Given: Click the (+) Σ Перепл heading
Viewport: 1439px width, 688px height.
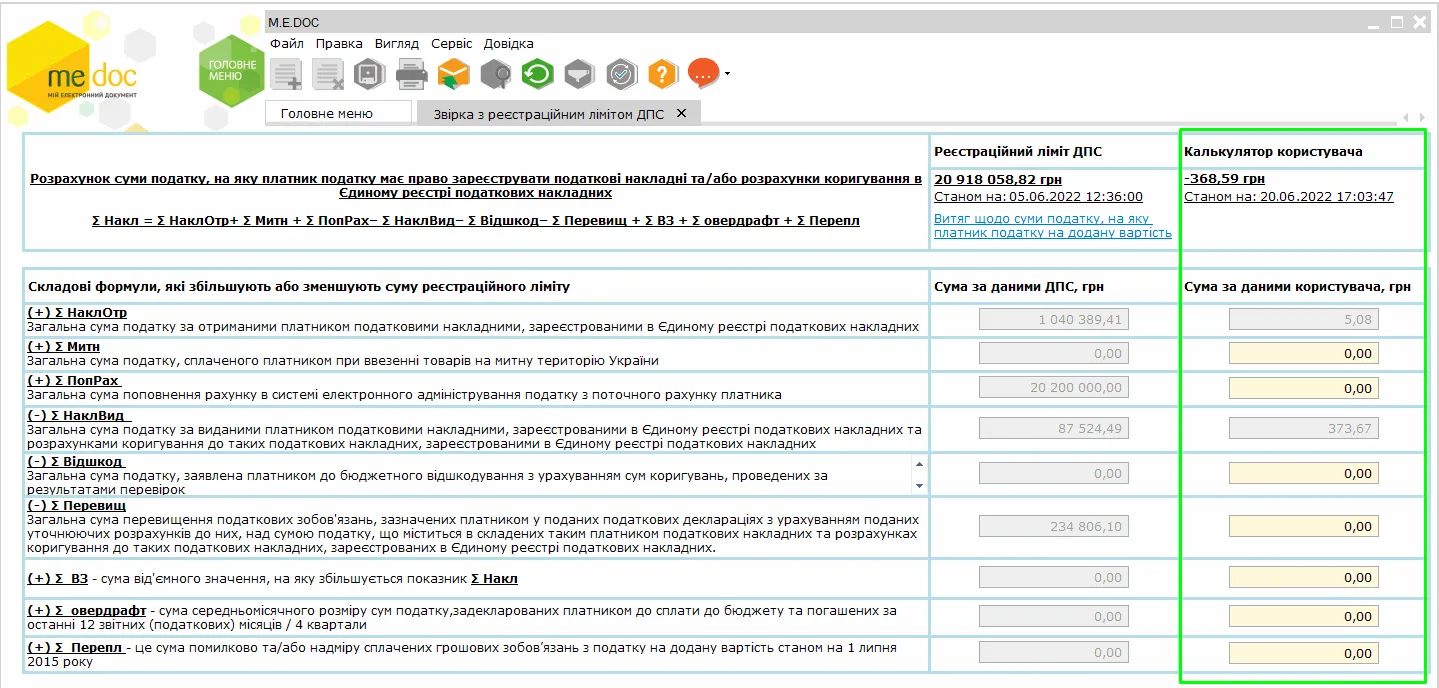Looking at the screenshot, I should [x=75, y=647].
